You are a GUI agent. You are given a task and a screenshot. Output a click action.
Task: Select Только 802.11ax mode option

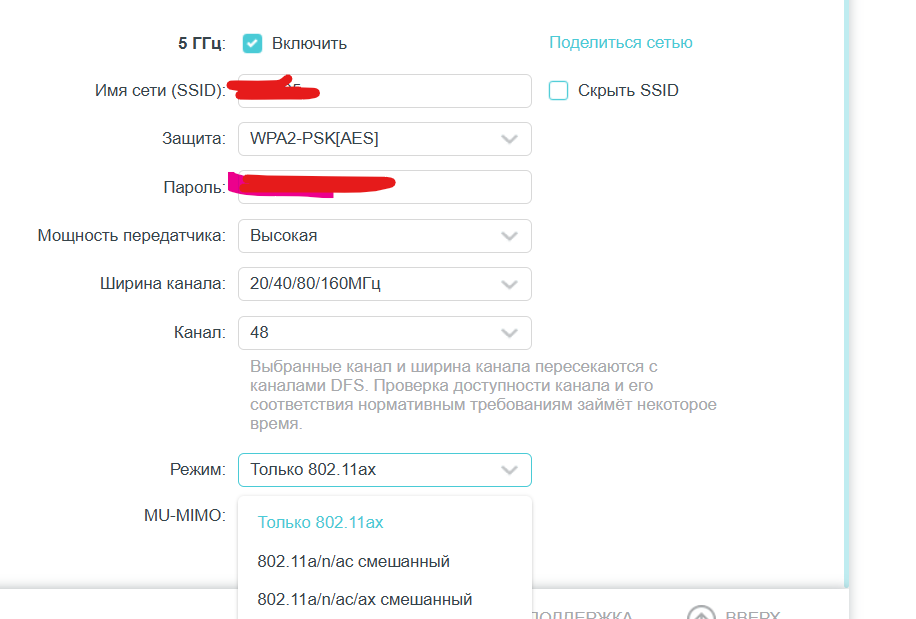pyautogui.click(x=320, y=522)
